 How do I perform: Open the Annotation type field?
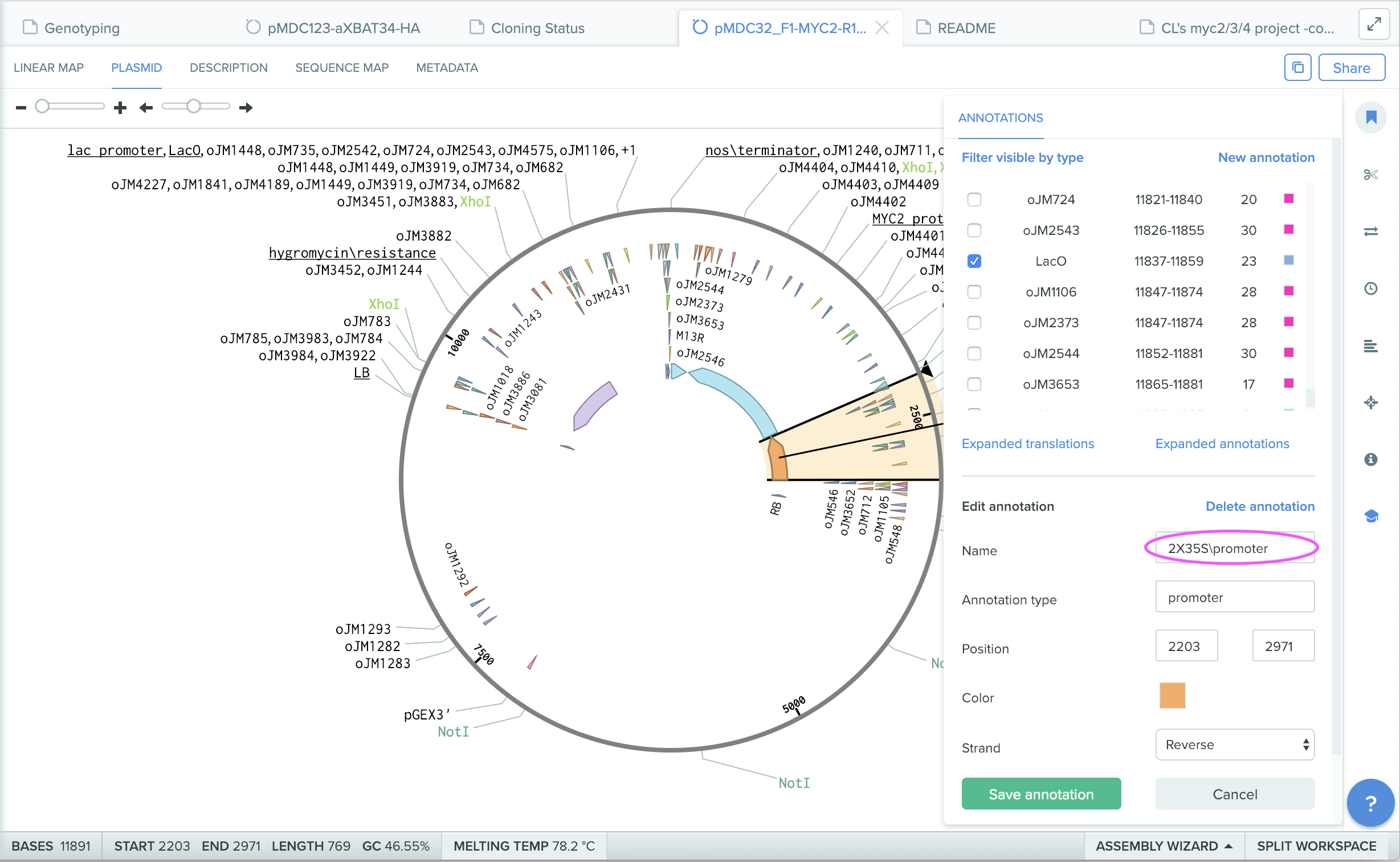[1235, 597]
